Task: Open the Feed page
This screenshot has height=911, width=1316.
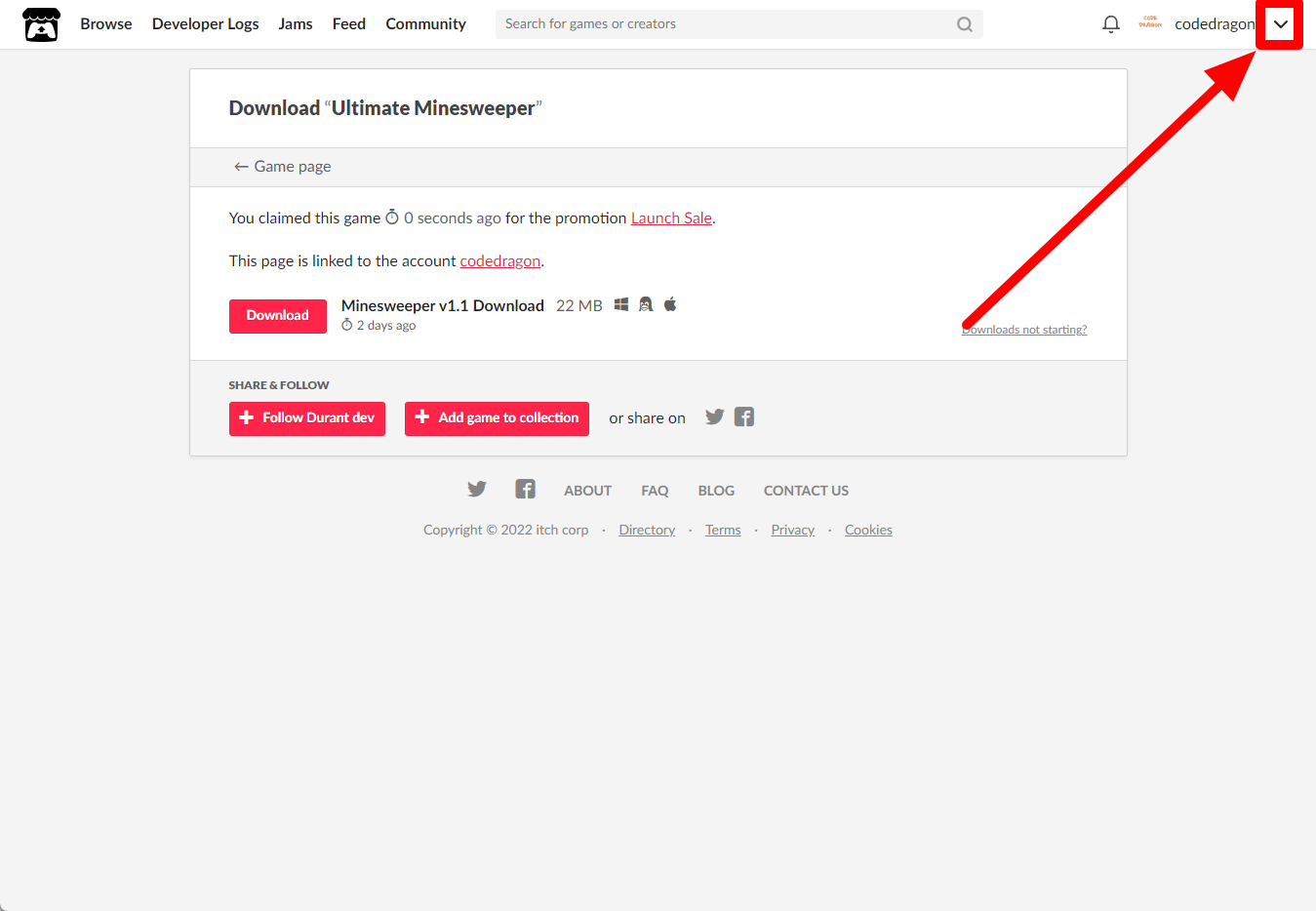Action: coord(349,24)
